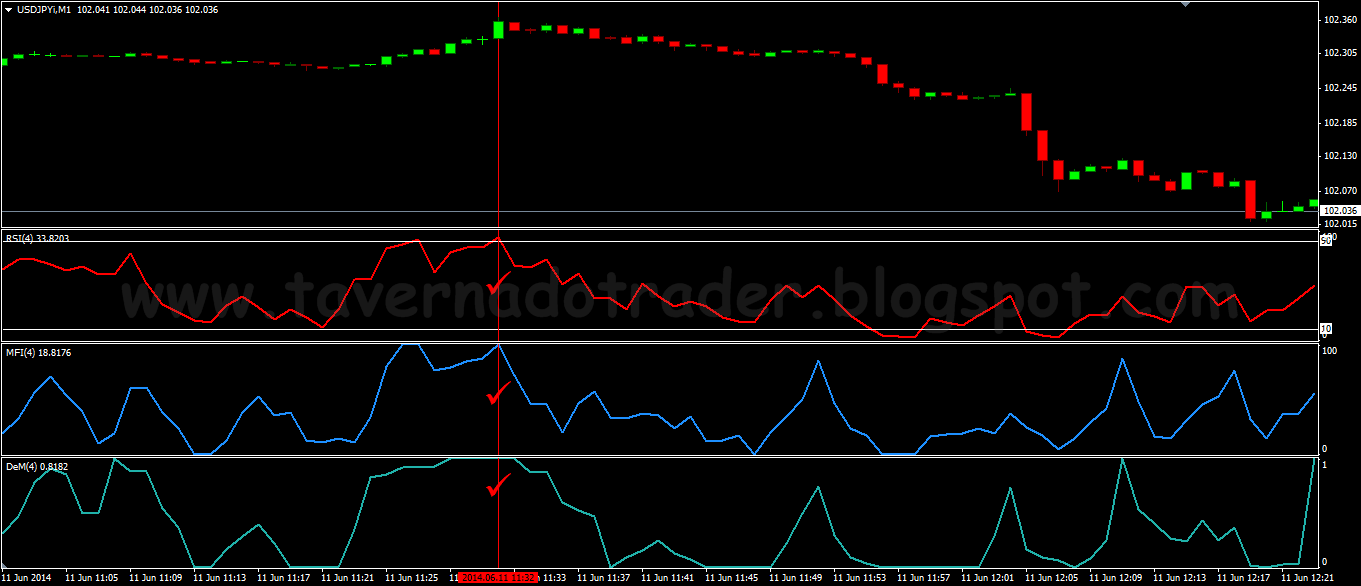Screen dimensions: 1361x586
Task: Click the 11 Jun 11:25 time label
Action: click(411, 578)
